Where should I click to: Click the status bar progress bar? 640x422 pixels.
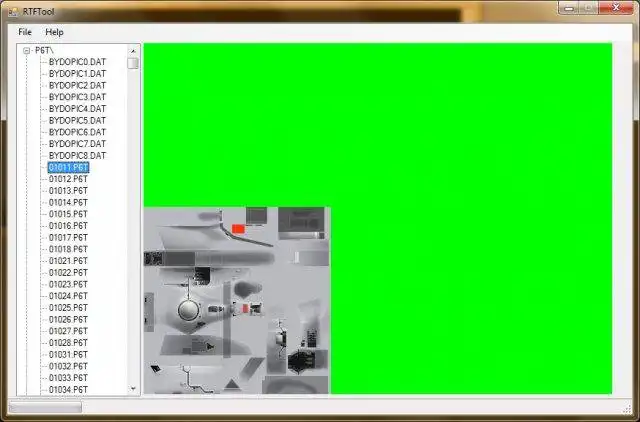pyautogui.click(x=45, y=407)
